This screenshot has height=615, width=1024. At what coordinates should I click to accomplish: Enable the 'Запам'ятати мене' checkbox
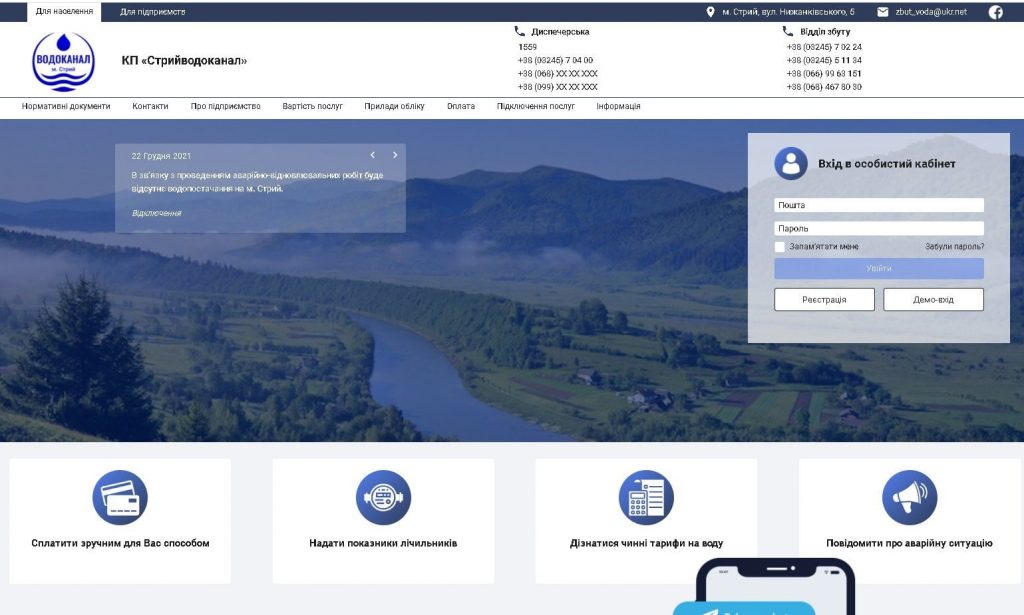[780, 247]
